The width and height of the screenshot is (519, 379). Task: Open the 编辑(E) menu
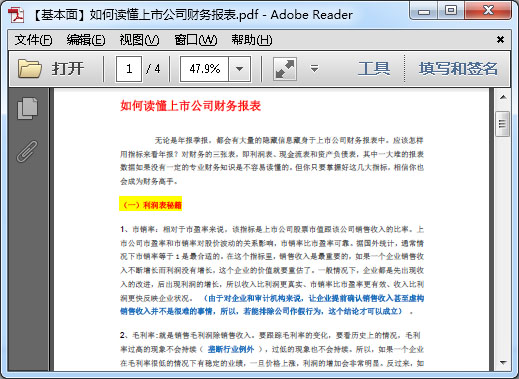pyautogui.click(x=86, y=40)
